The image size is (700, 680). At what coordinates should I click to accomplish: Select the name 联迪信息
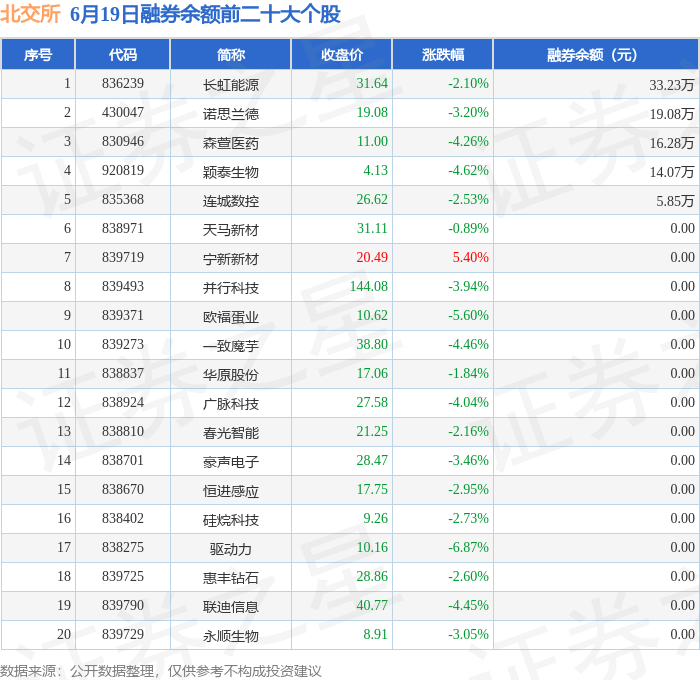coord(231,607)
